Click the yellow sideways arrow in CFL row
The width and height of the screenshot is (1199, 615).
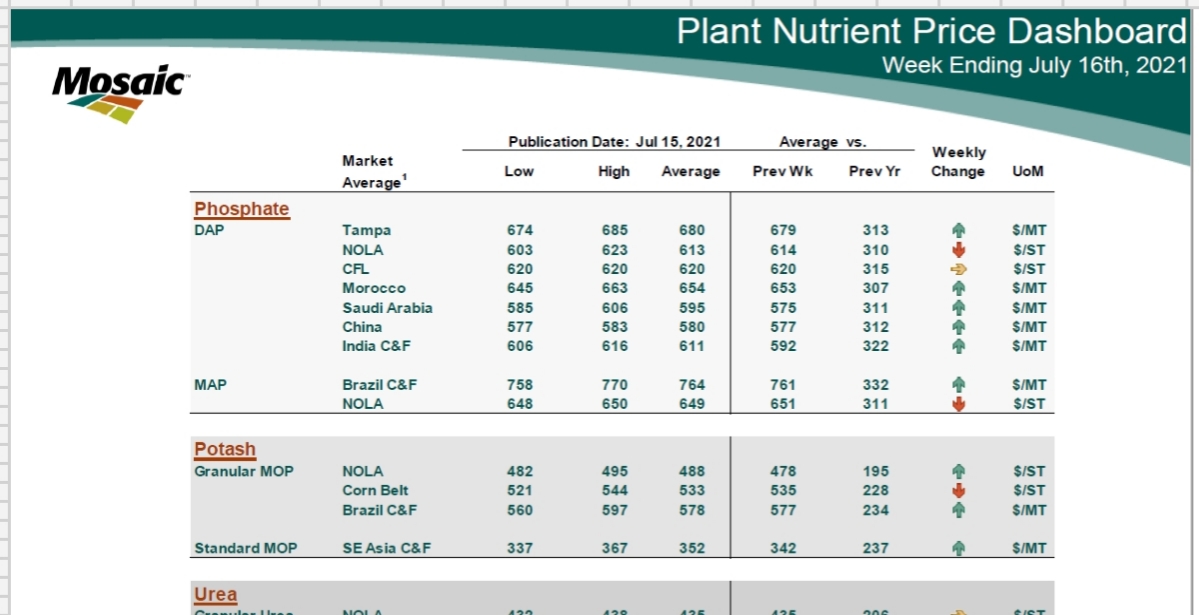coord(958,269)
